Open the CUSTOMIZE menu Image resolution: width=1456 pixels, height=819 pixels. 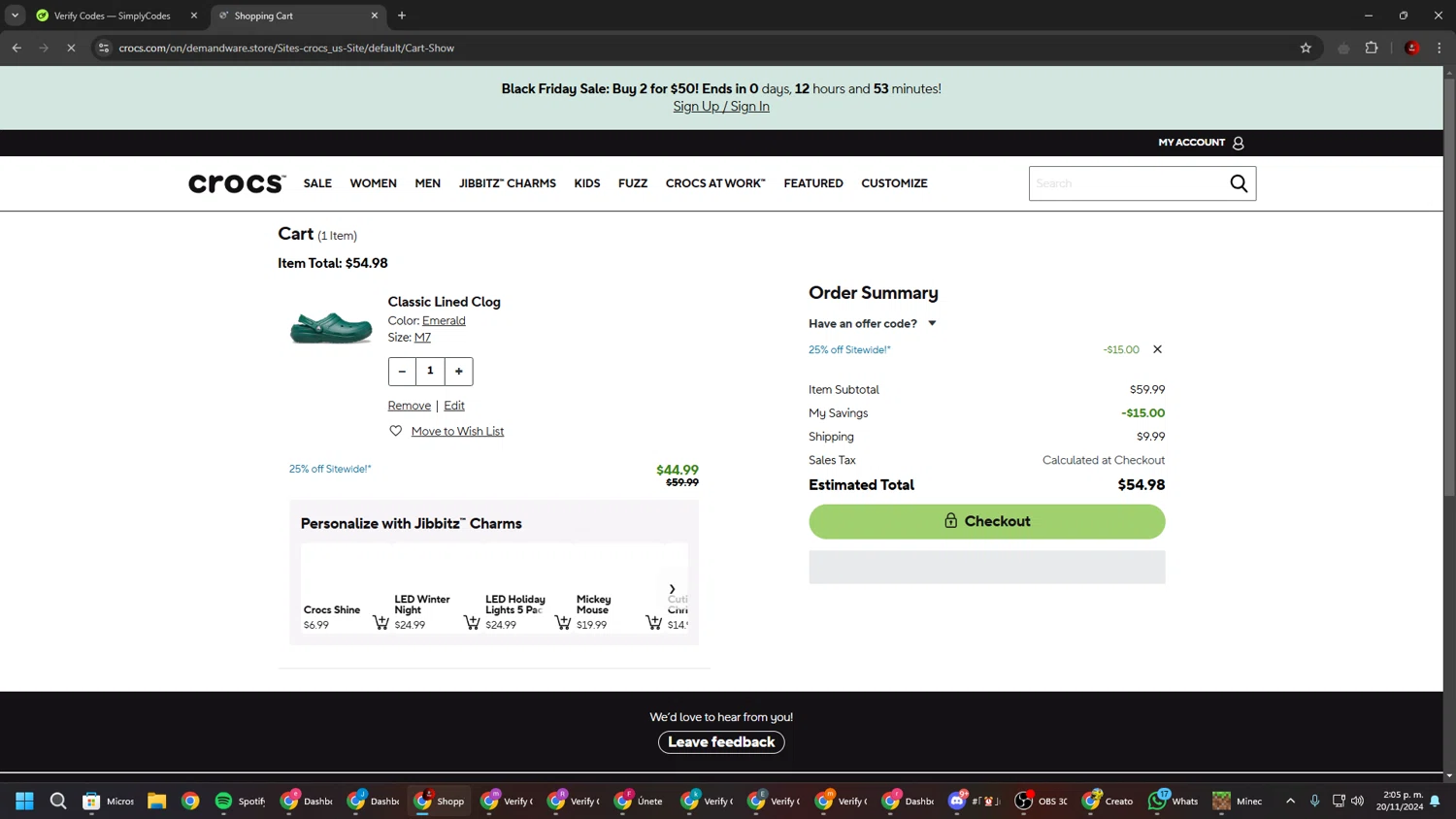(894, 183)
